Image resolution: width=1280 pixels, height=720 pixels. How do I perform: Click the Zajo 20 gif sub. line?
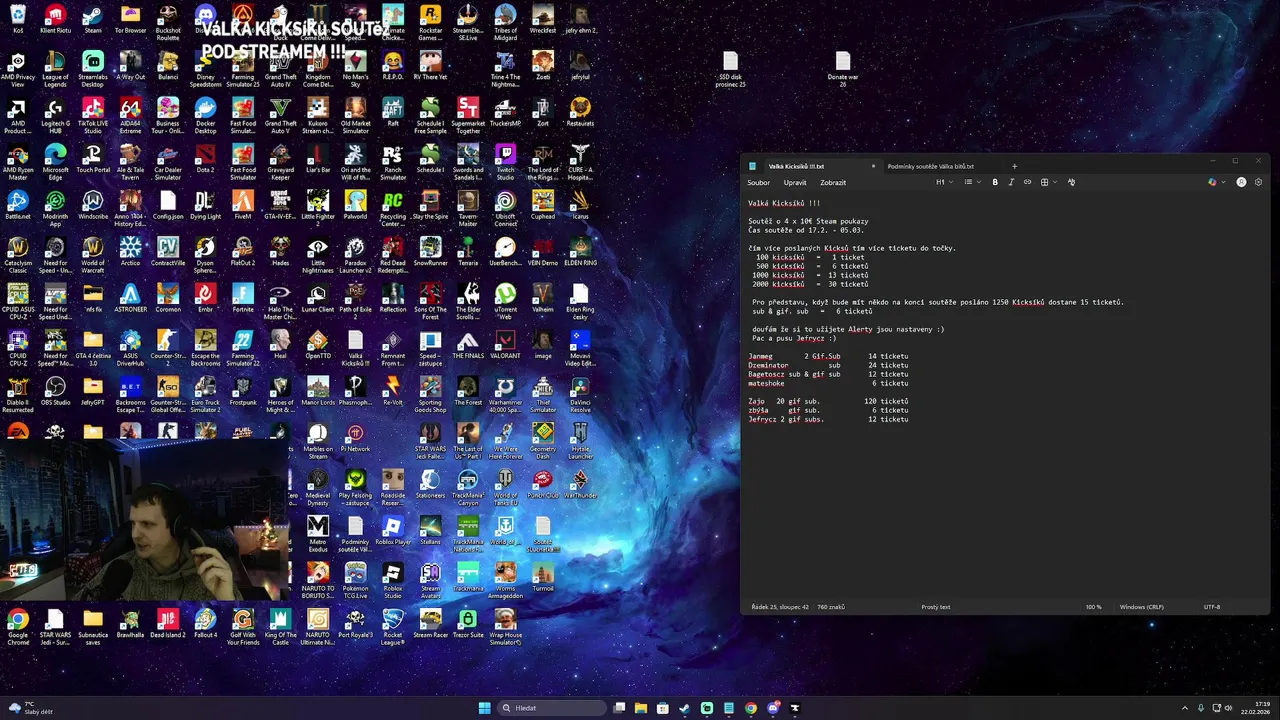click(828, 401)
